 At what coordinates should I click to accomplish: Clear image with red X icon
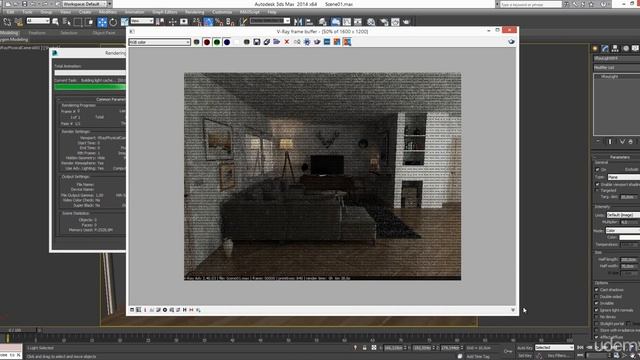[x=287, y=42]
